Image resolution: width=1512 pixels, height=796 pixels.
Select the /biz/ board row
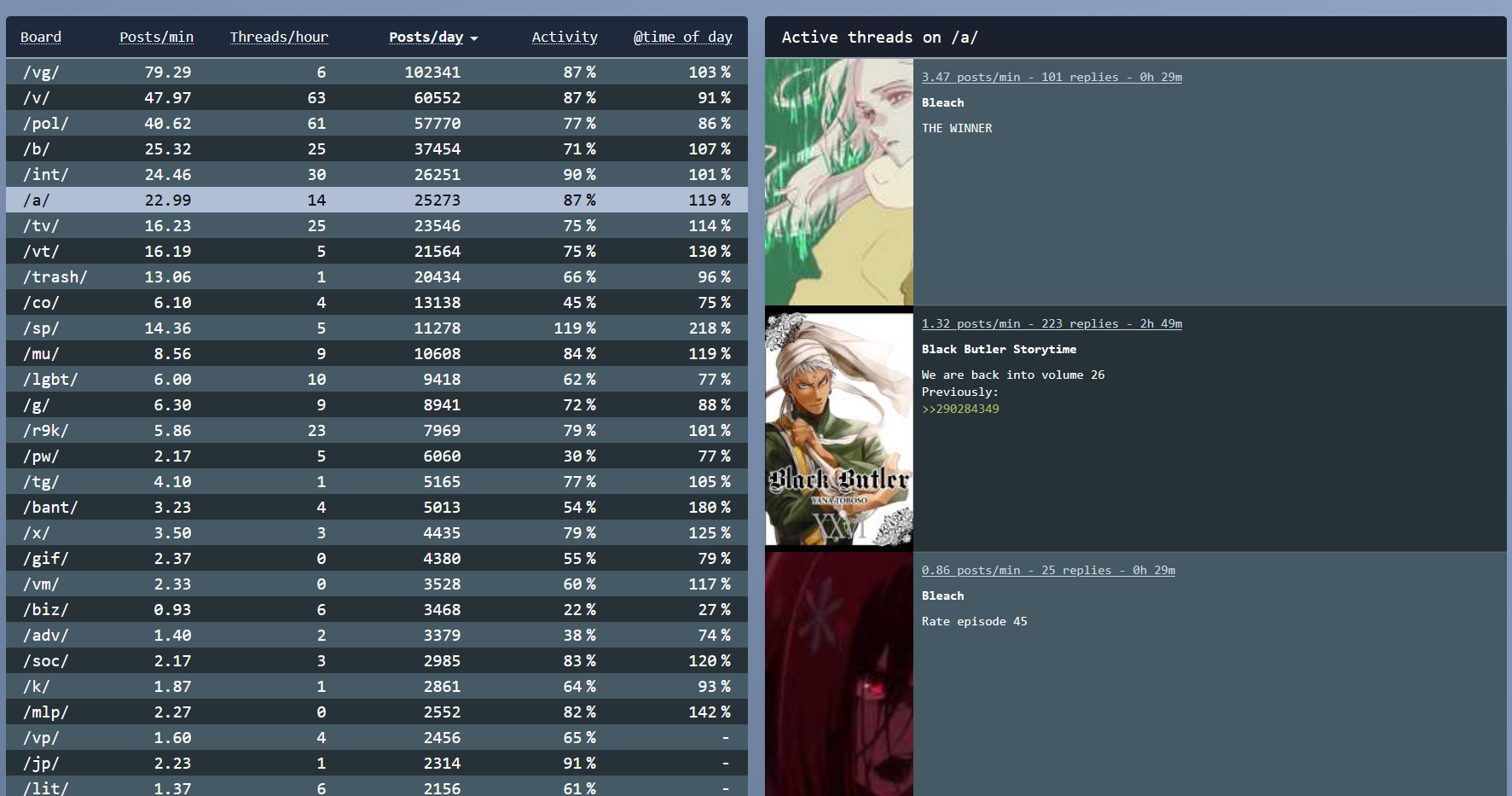click(377, 609)
